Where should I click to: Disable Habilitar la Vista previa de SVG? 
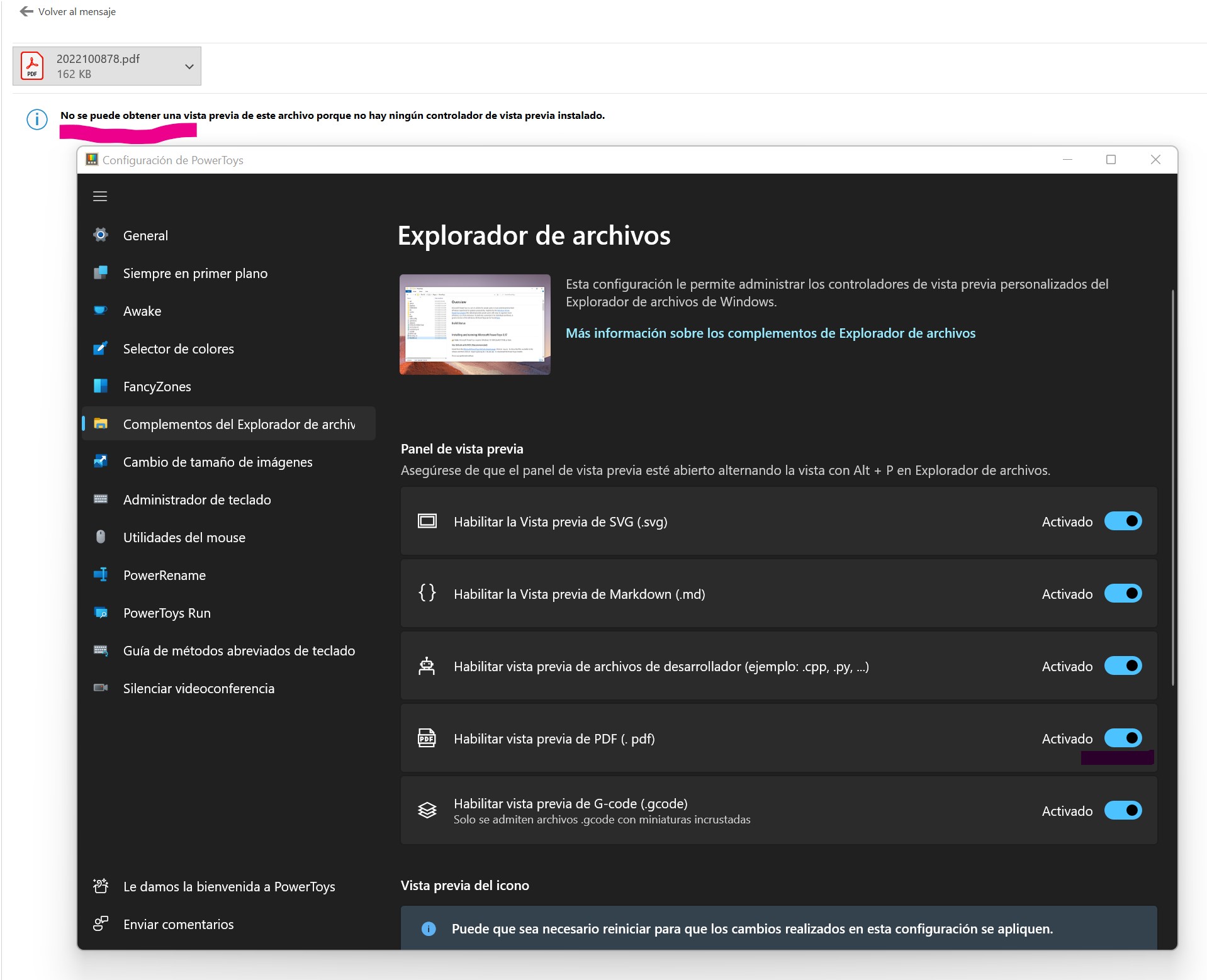pyautogui.click(x=1123, y=521)
